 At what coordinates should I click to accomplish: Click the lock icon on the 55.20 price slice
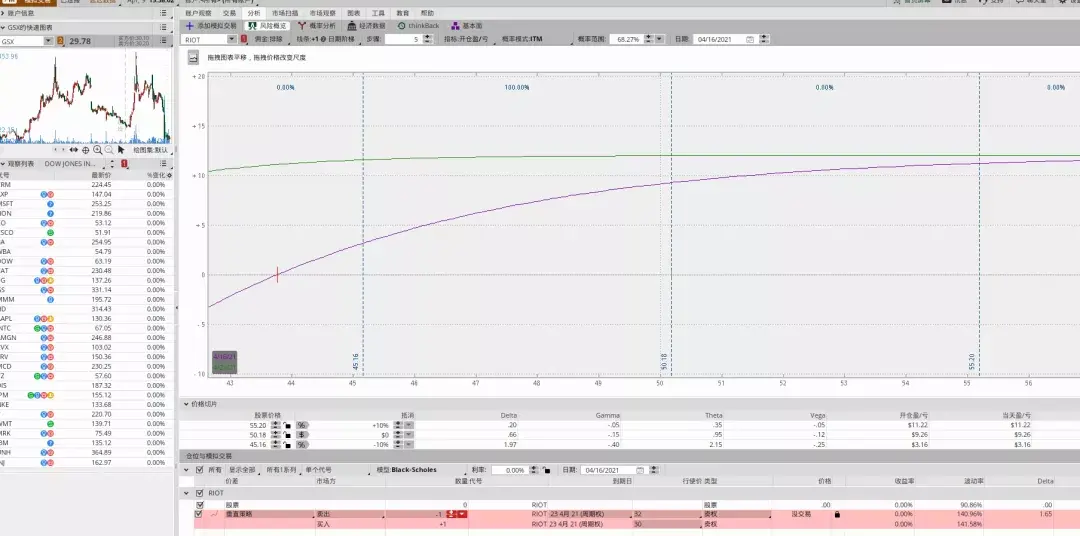287,425
